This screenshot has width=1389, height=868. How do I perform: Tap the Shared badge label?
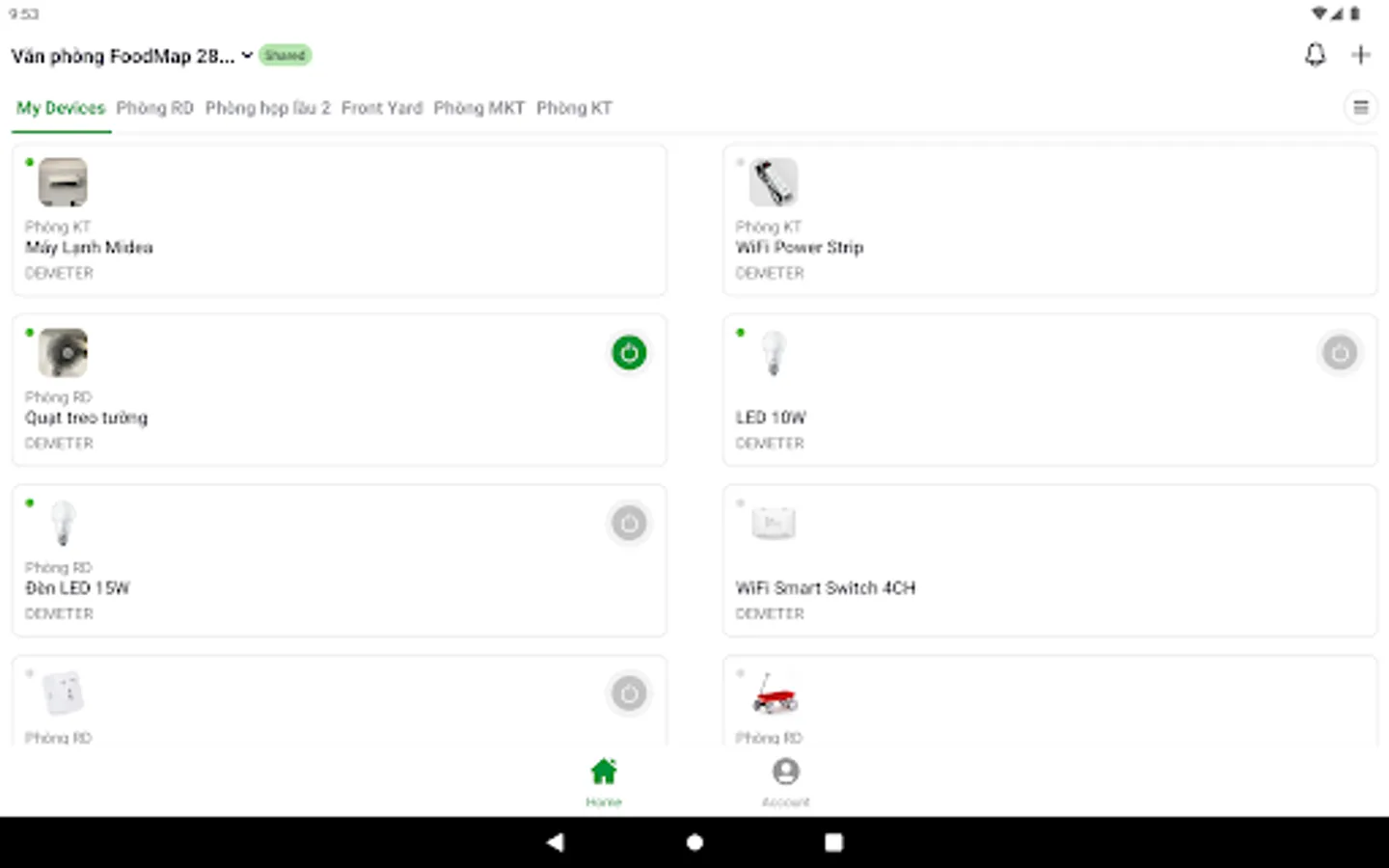pyautogui.click(x=286, y=55)
